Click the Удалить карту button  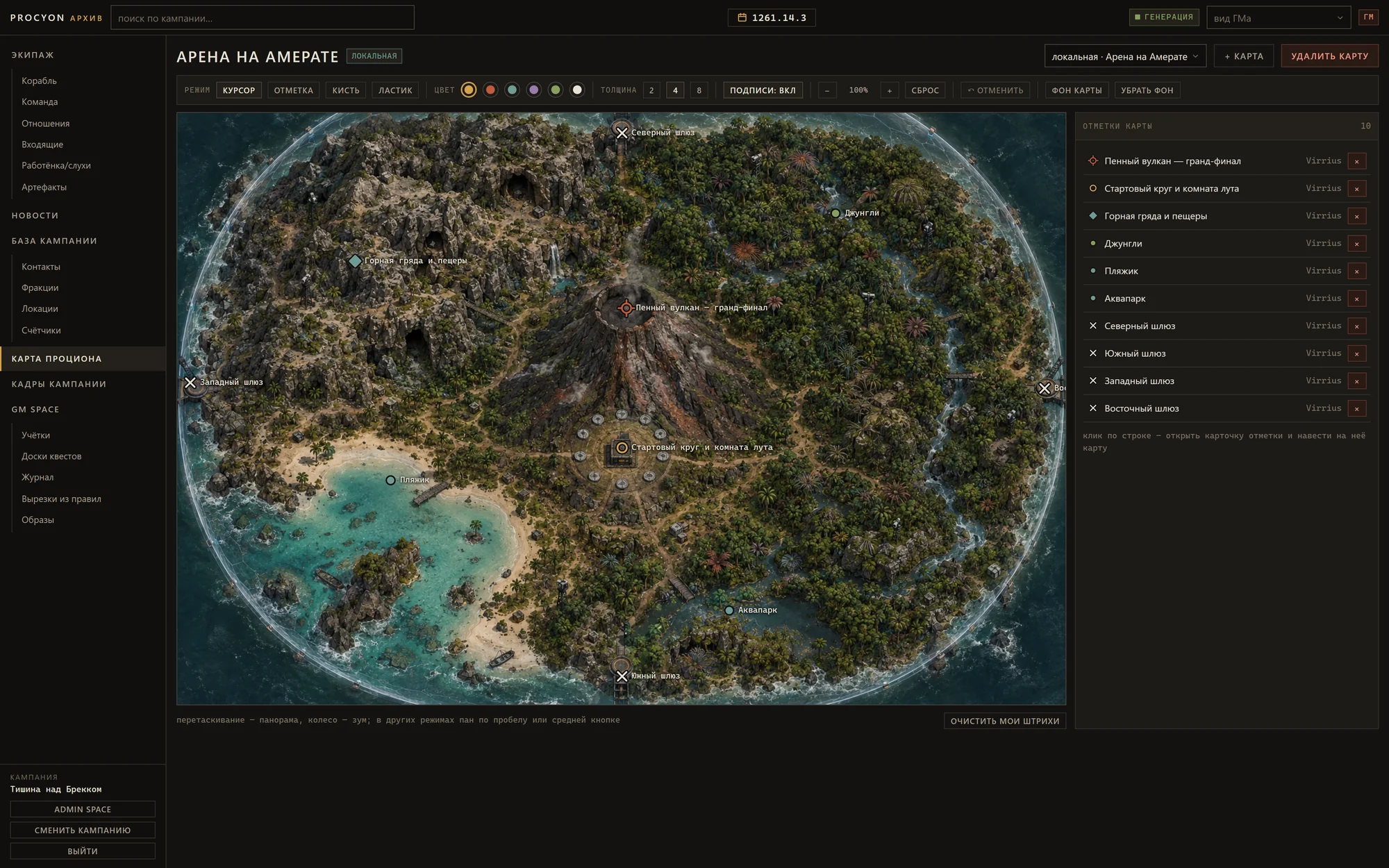tap(1329, 56)
